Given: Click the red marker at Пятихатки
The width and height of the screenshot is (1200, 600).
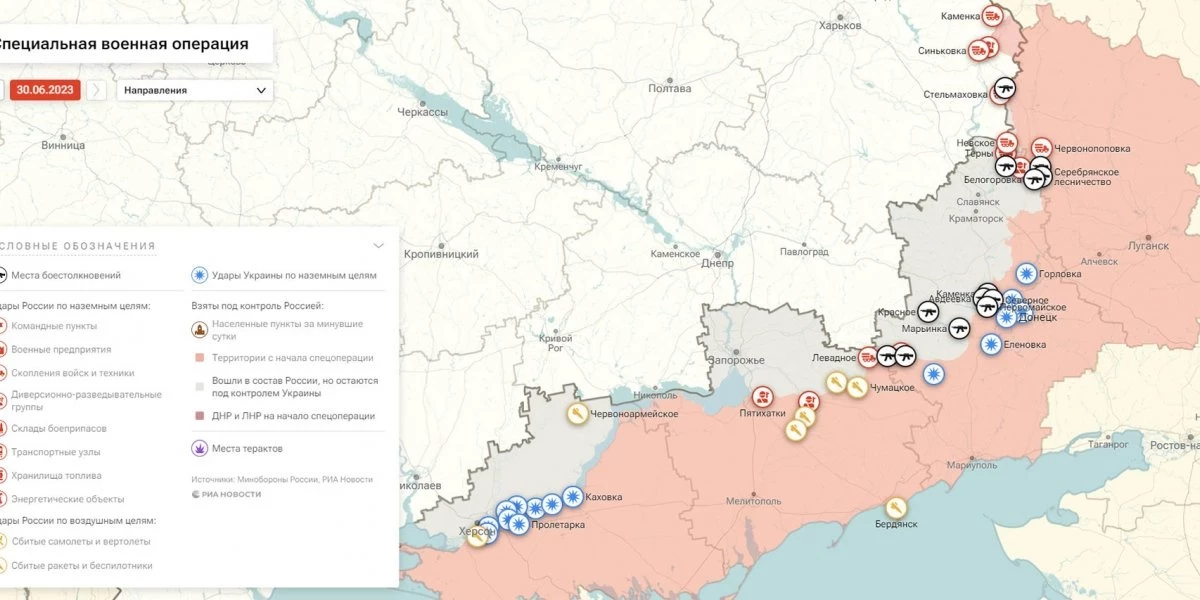Looking at the screenshot, I should click(762, 397).
